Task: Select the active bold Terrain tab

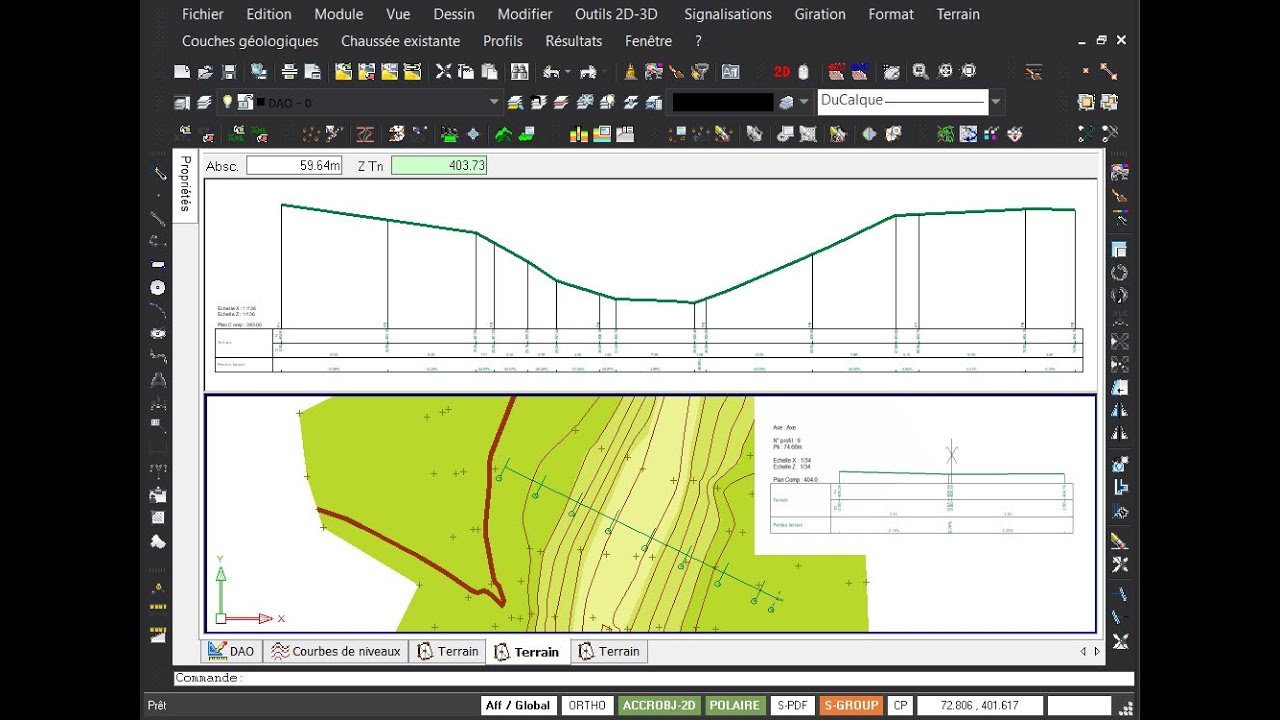Action: [528, 652]
